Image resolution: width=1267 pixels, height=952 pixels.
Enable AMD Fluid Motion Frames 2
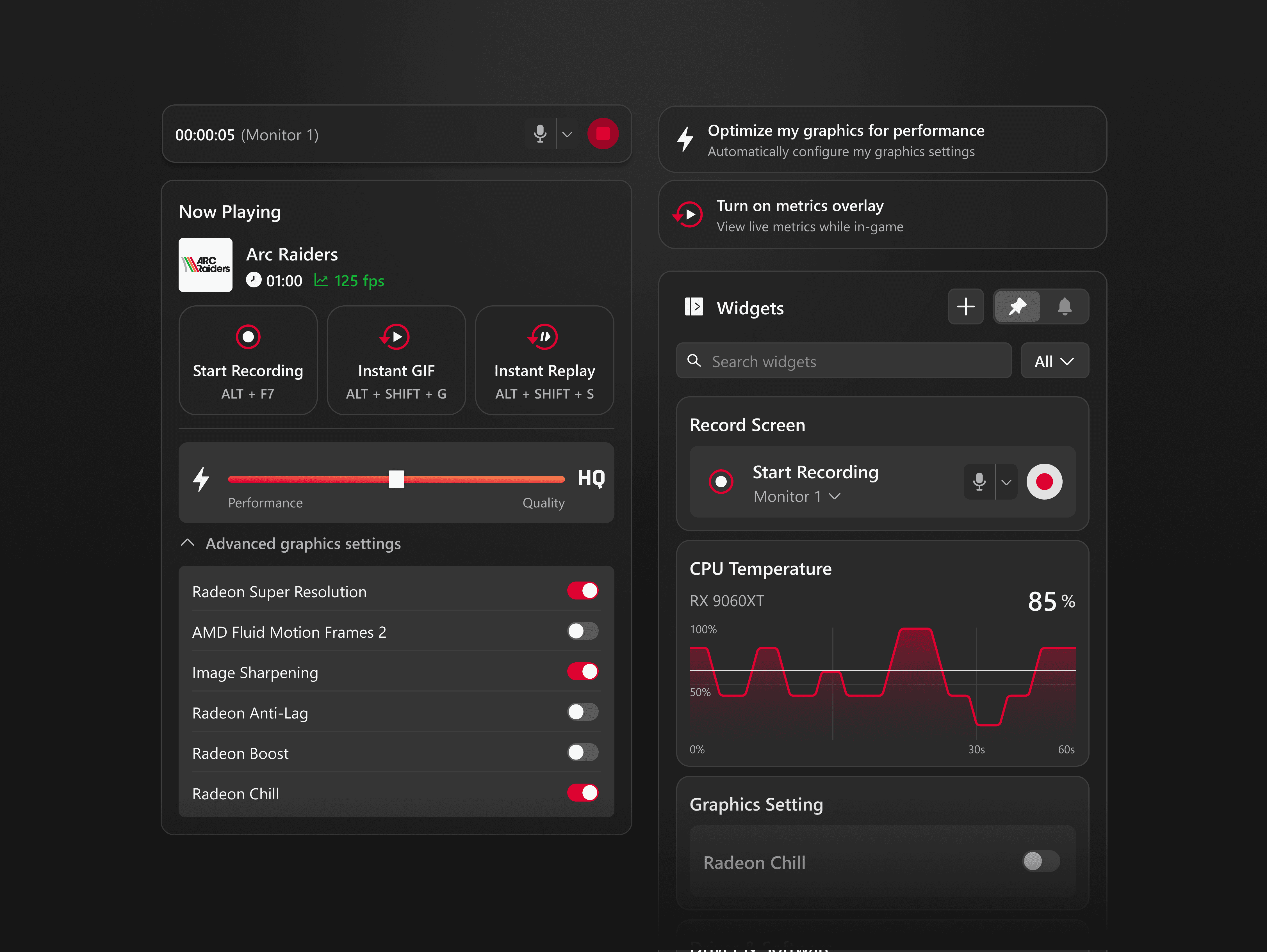pyautogui.click(x=582, y=631)
